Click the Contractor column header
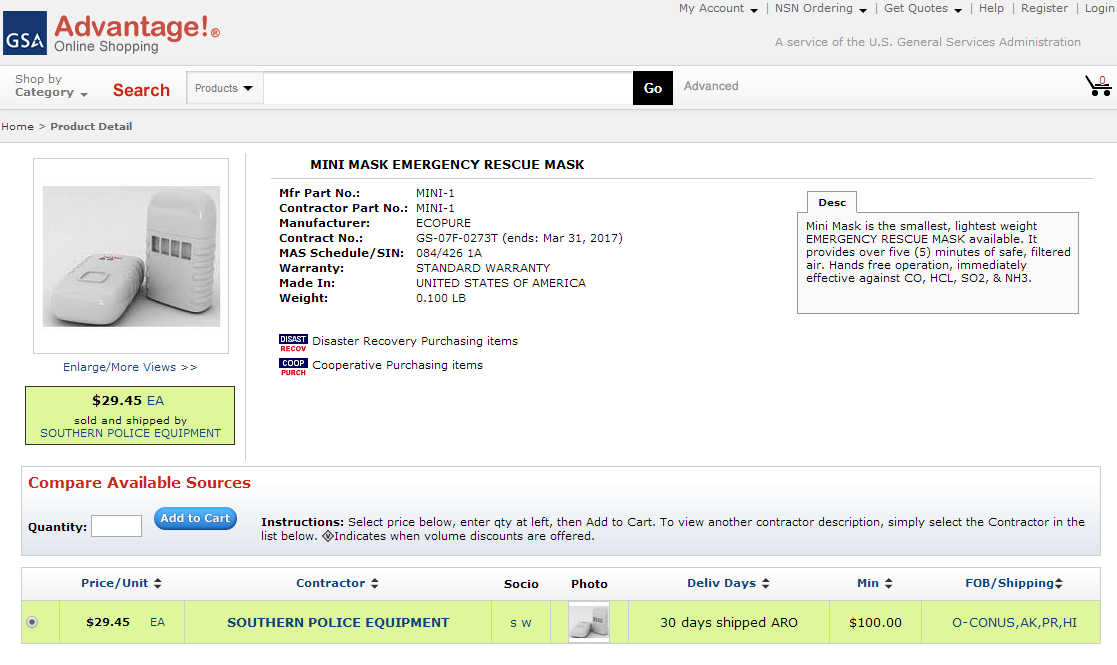 coord(331,583)
